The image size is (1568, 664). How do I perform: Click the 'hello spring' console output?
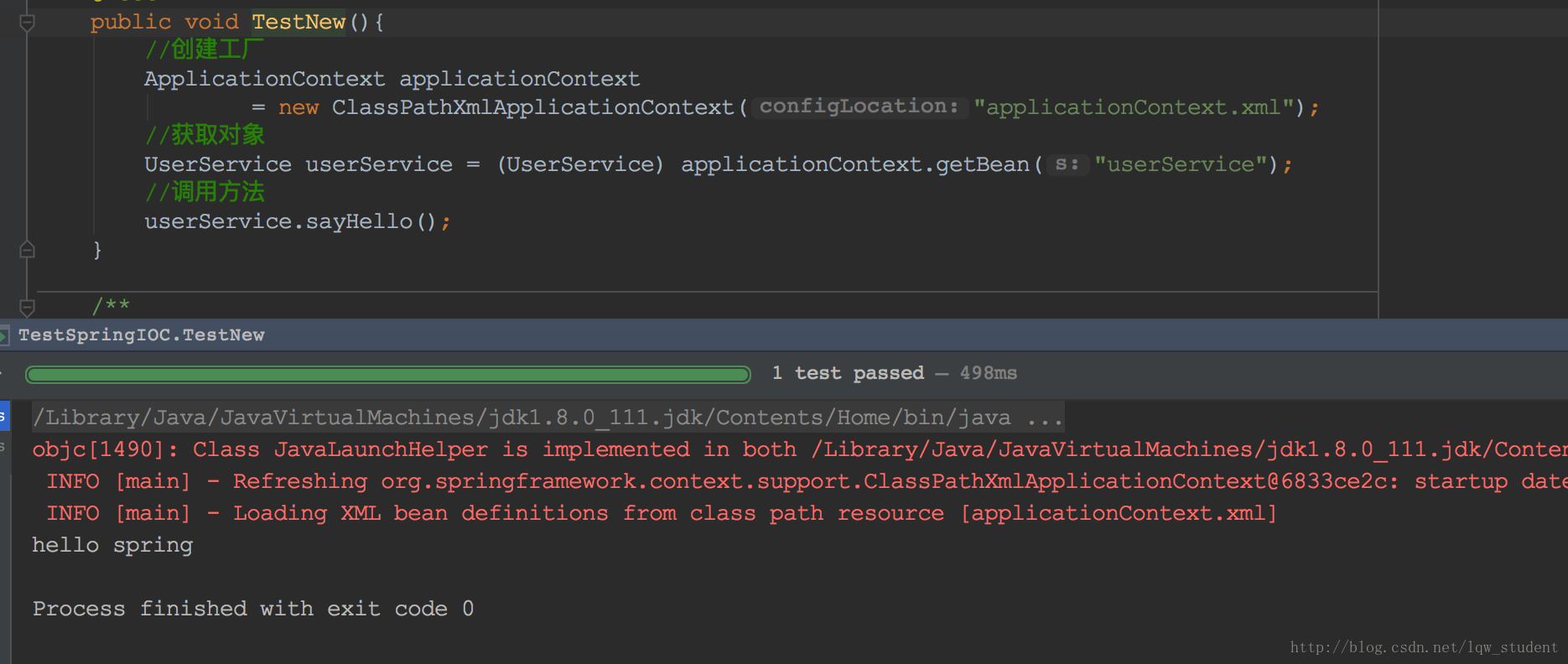pyautogui.click(x=112, y=545)
